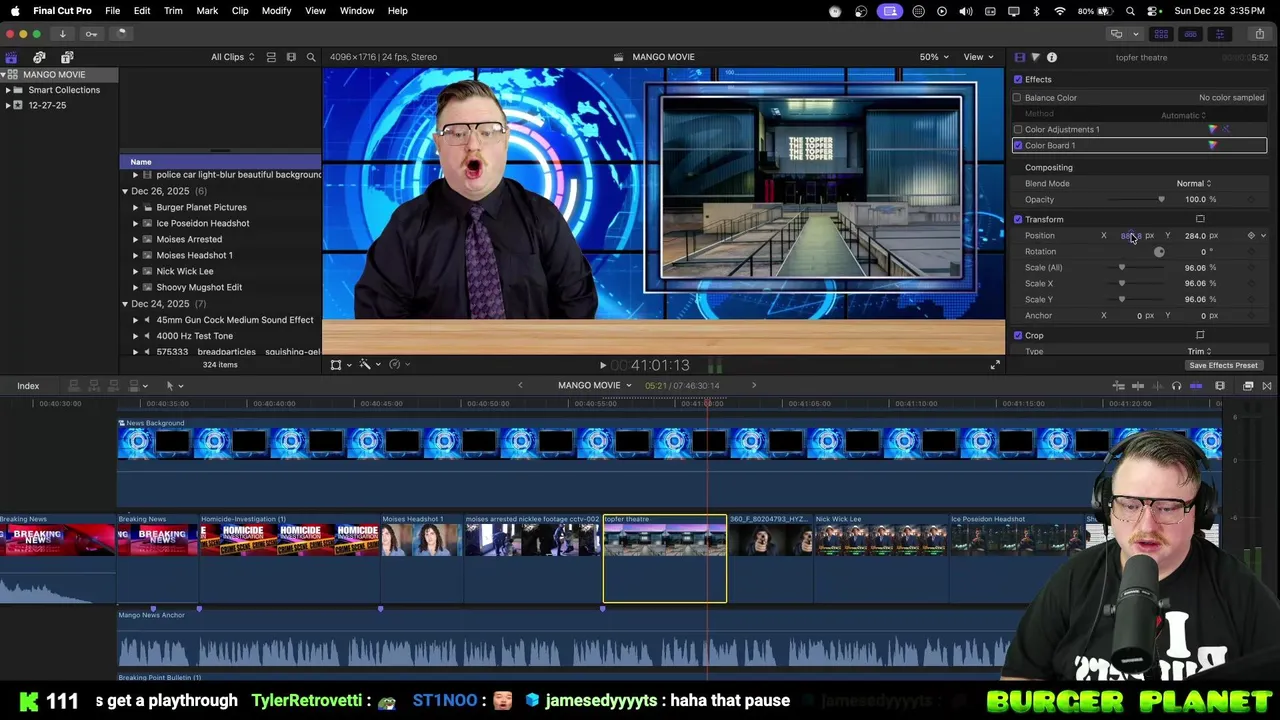Disable the Color Board 1 checkbox
The image size is (1280, 720).
(x=1018, y=145)
